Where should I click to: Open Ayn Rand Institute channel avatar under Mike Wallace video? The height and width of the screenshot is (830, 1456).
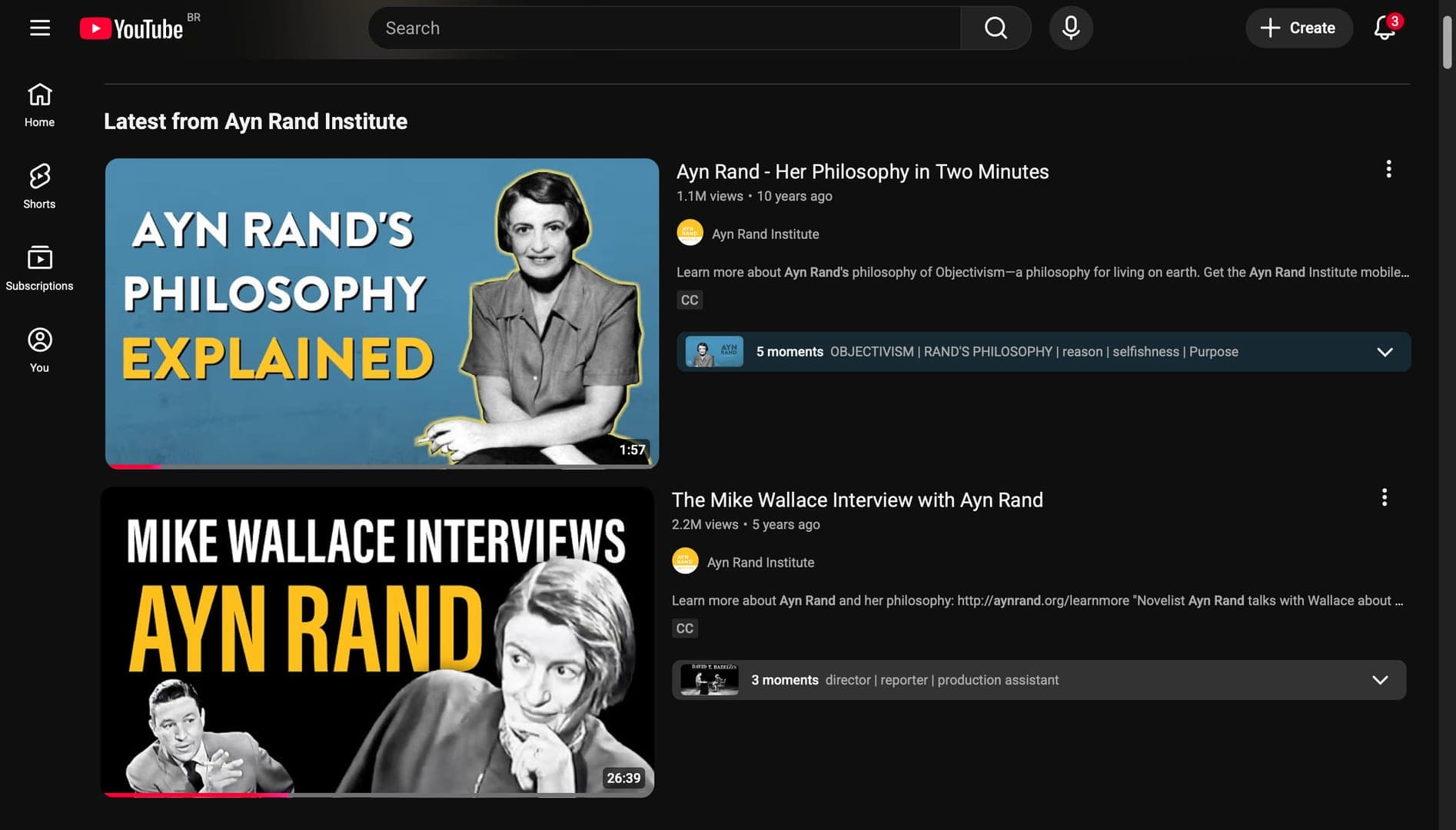[685, 561]
